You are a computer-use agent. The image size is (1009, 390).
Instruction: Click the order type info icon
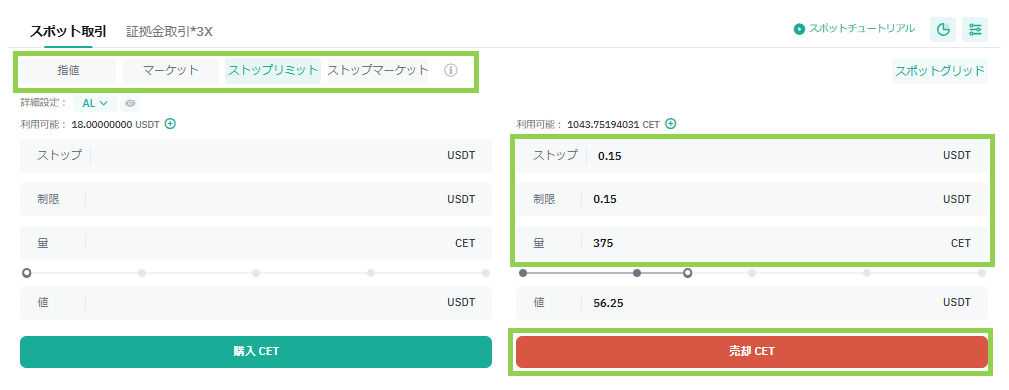pyautogui.click(x=451, y=71)
